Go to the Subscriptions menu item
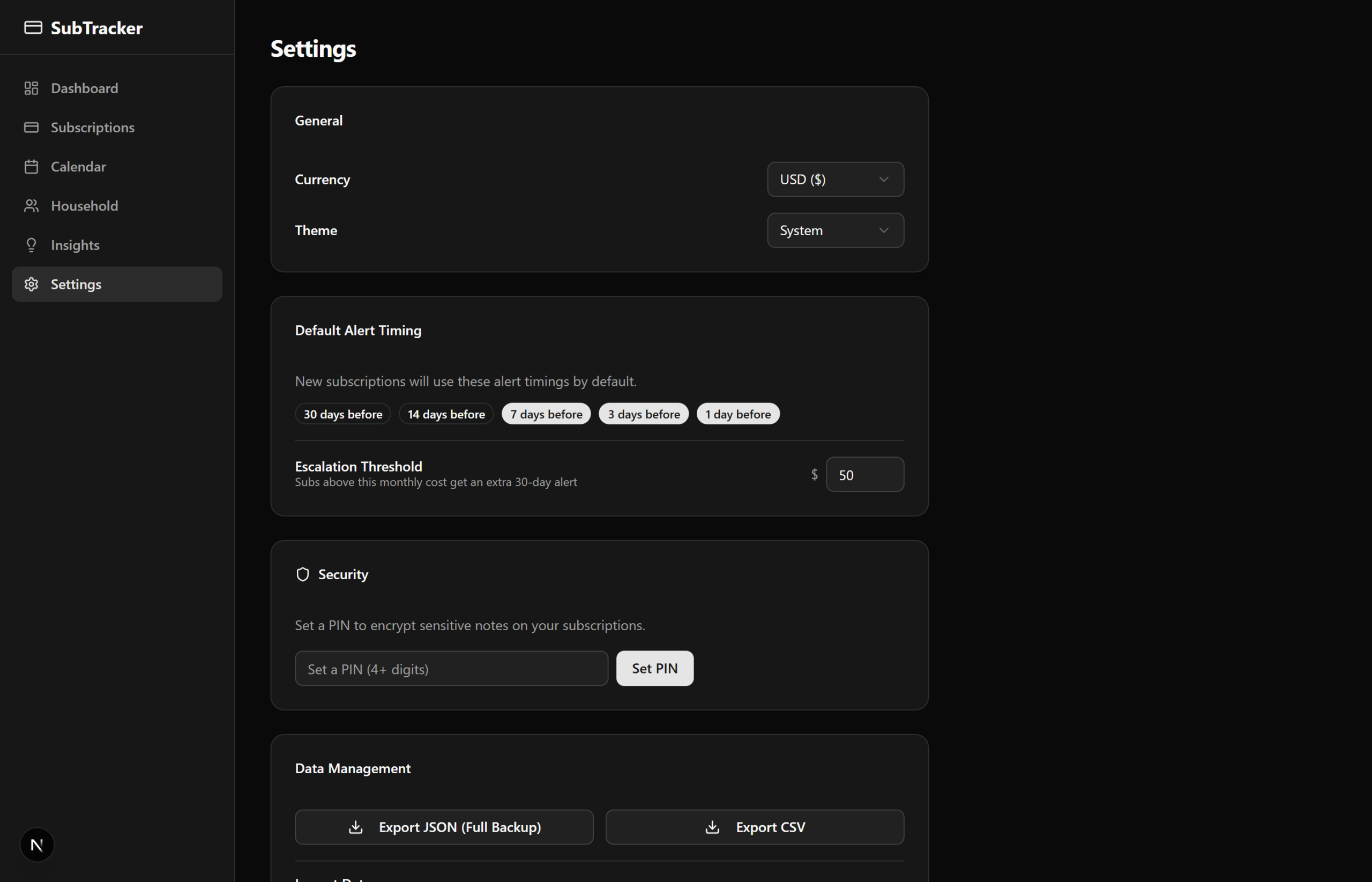1372x882 pixels. click(x=93, y=127)
